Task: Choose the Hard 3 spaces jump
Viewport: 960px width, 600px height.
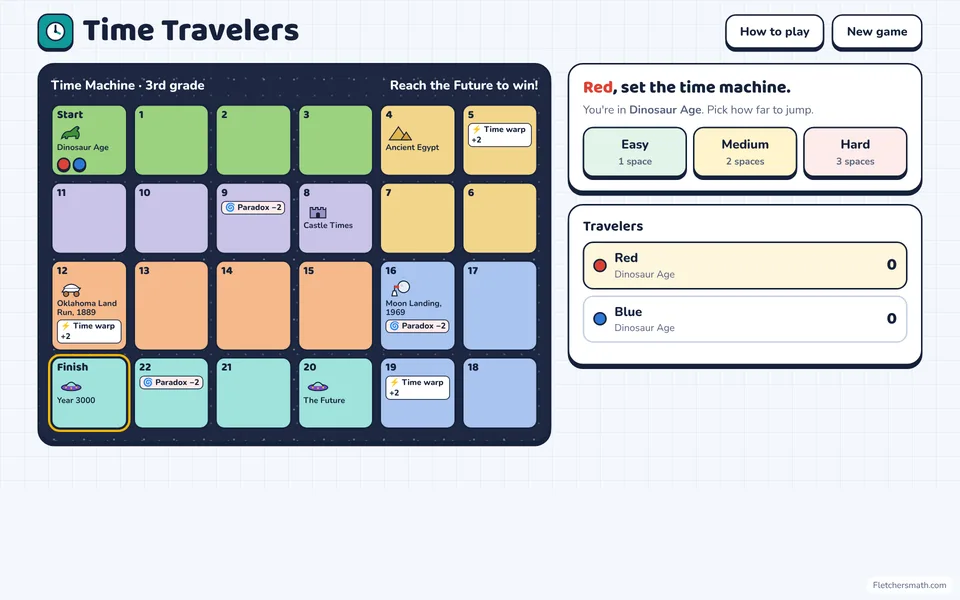Action: click(x=855, y=152)
